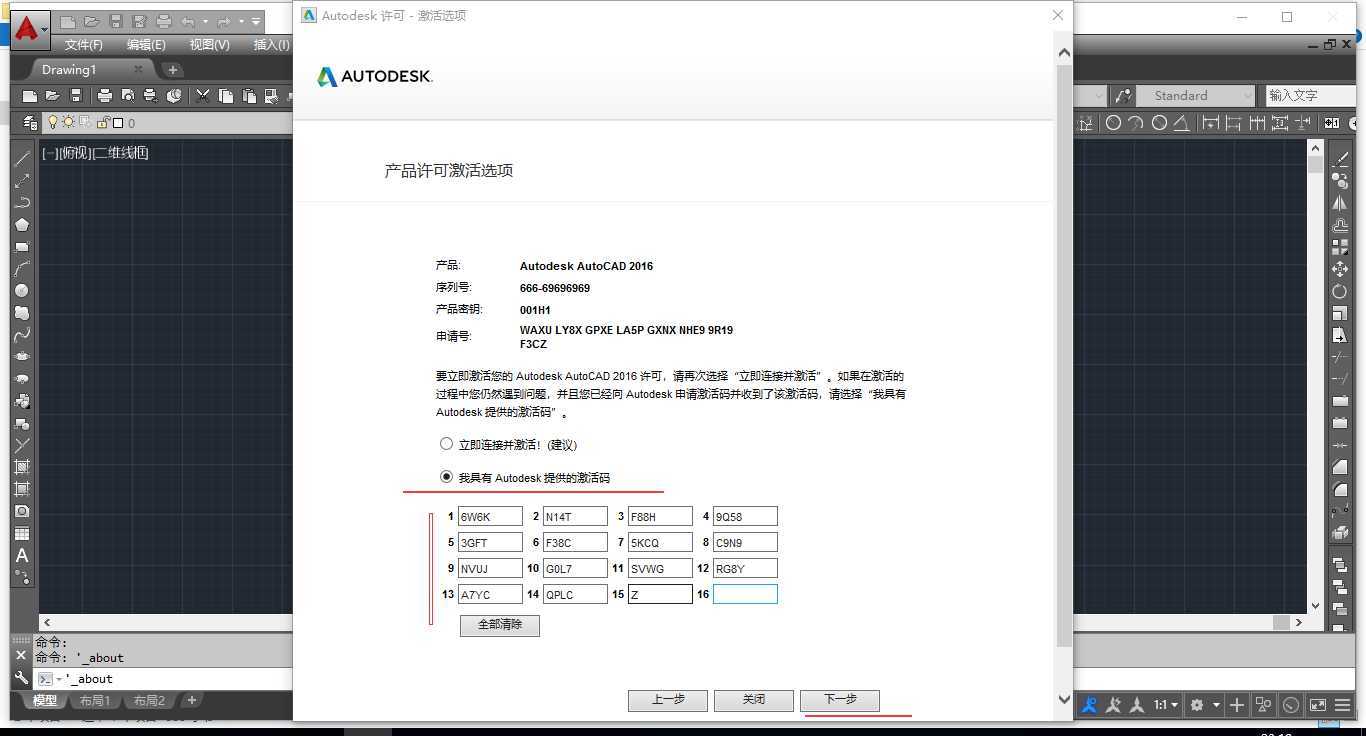
Task: Click the dialog's vertical scrollbar down arrow
Action: click(x=1064, y=700)
